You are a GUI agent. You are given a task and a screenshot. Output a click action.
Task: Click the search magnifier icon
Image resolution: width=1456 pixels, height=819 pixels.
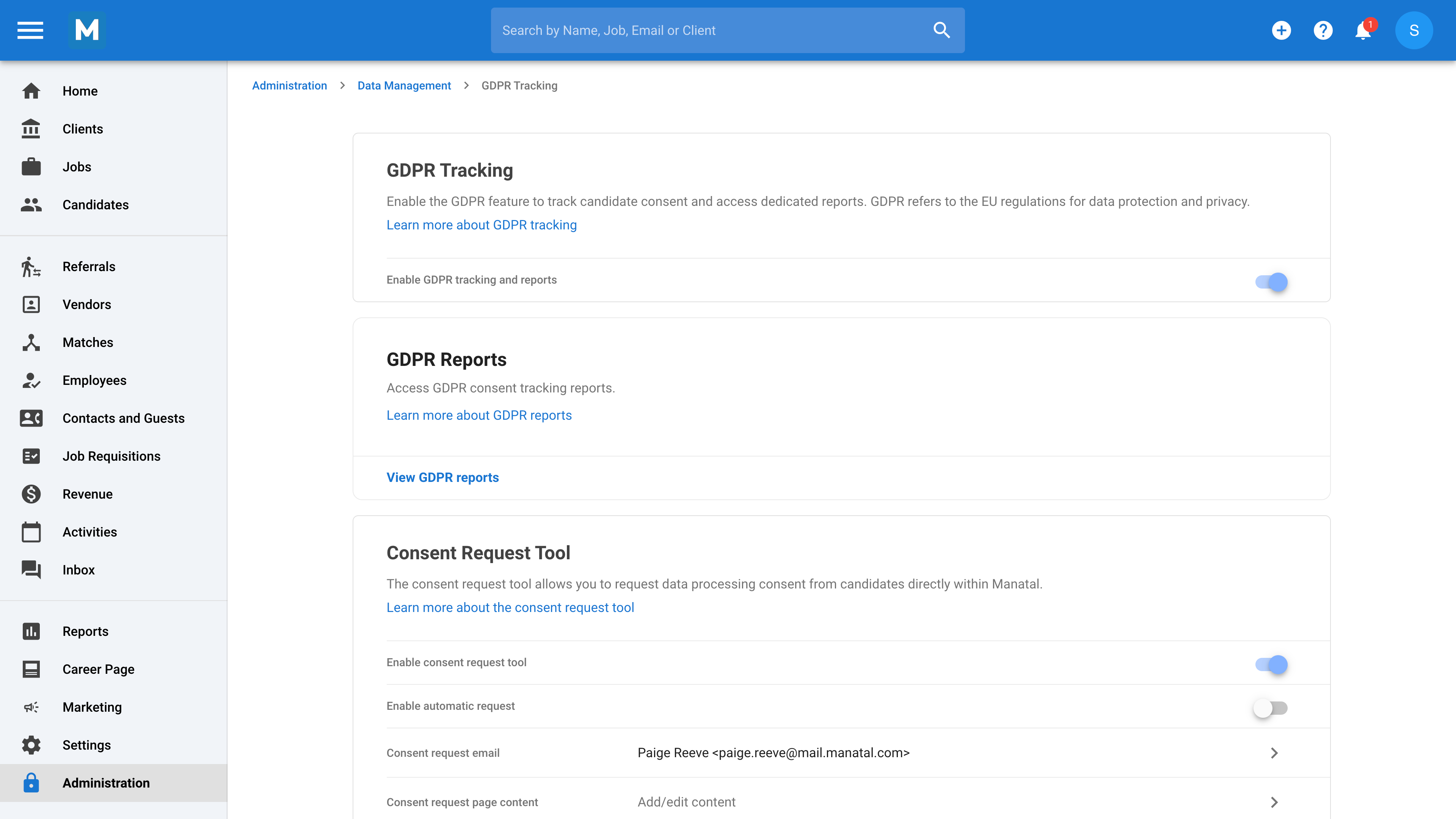[941, 30]
